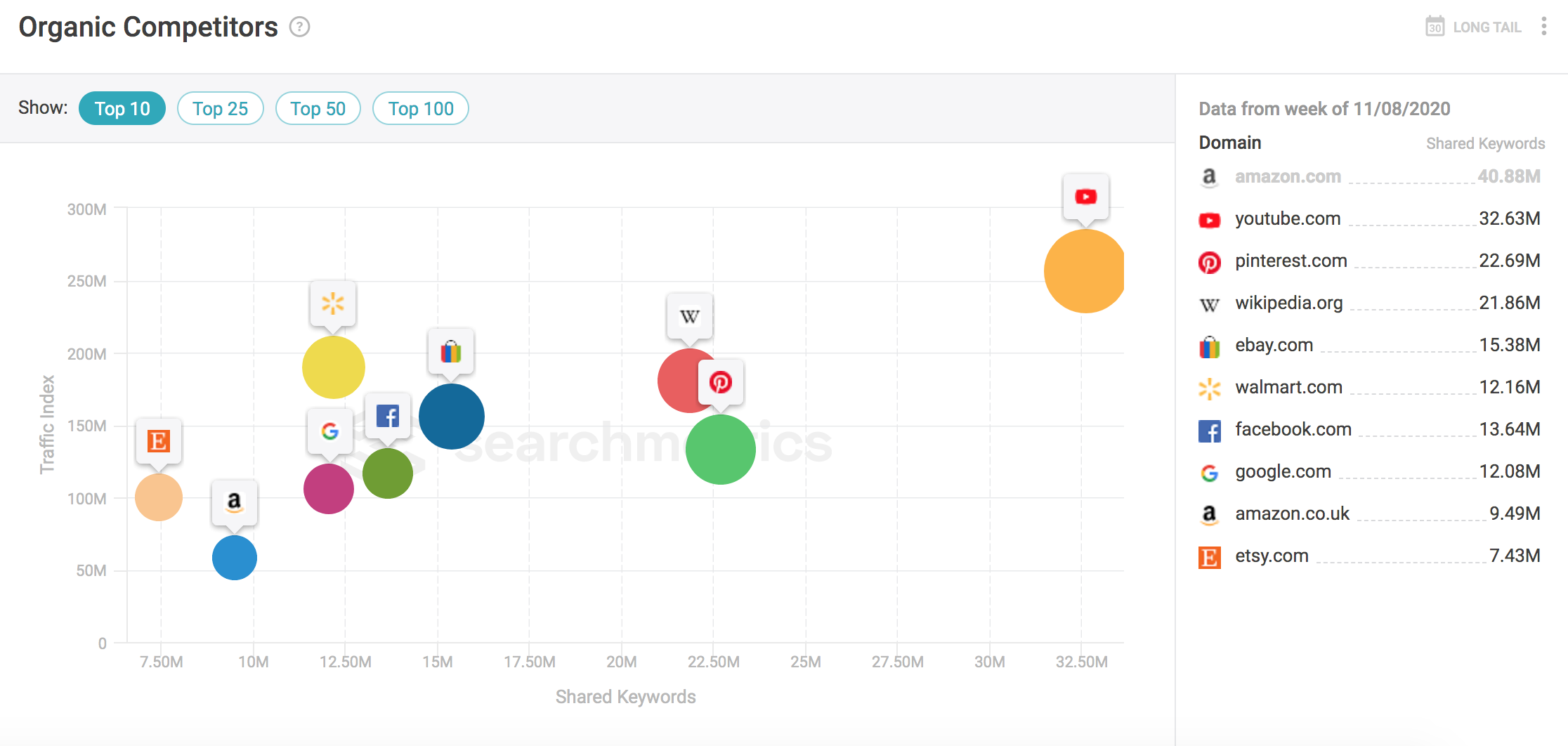1568x746 pixels.
Task: Click the Google G marker in chart
Action: 329,431
